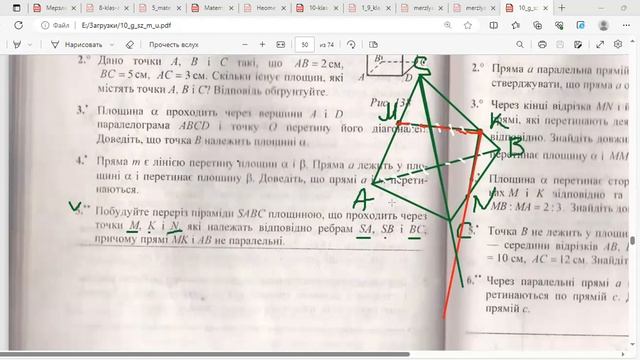Screen dimensions: 640x360
Task: Activate the Нарисовать draw tool
Action: click(76, 44)
